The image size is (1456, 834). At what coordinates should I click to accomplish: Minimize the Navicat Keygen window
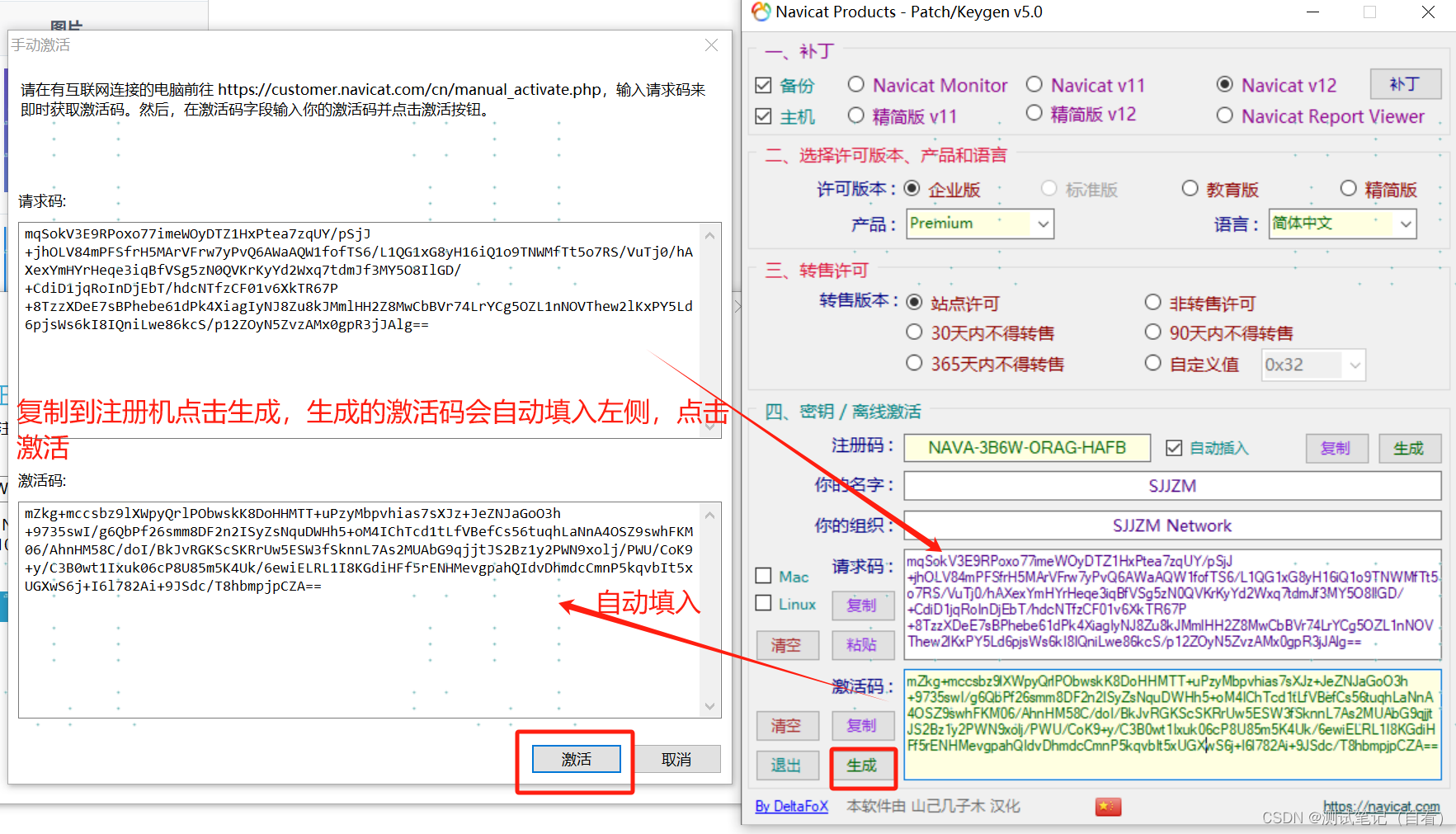coord(1312,12)
